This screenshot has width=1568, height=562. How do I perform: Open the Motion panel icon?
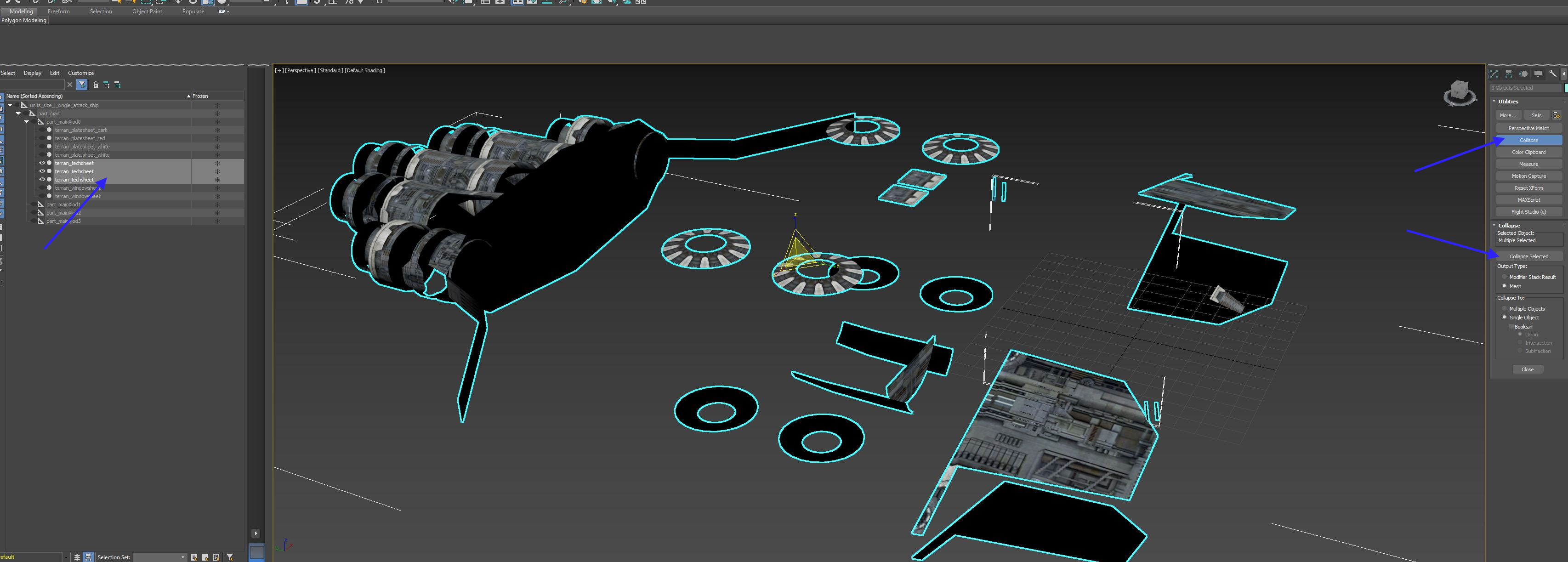pos(1523,74)
